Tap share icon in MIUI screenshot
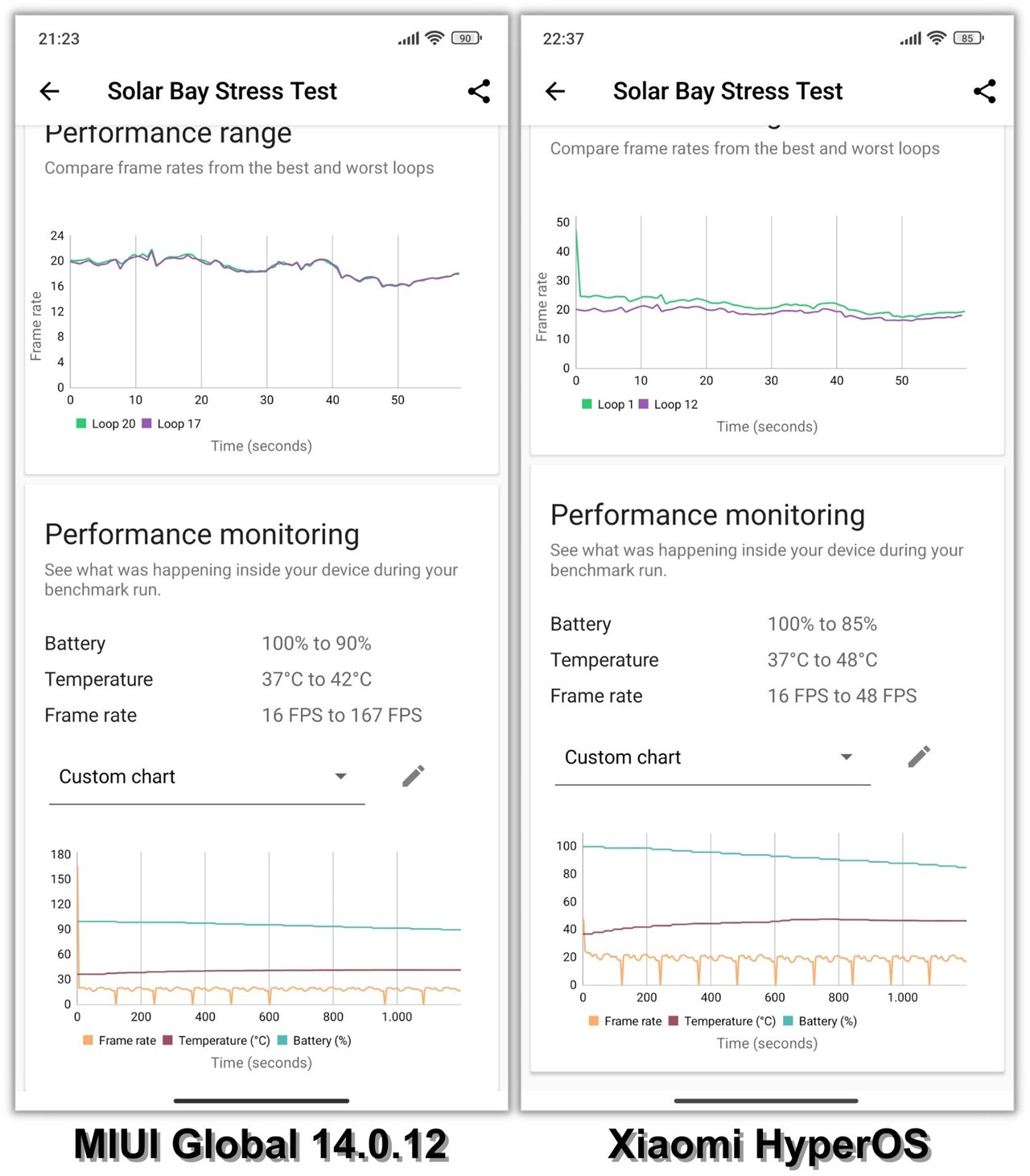 (479, 91)
